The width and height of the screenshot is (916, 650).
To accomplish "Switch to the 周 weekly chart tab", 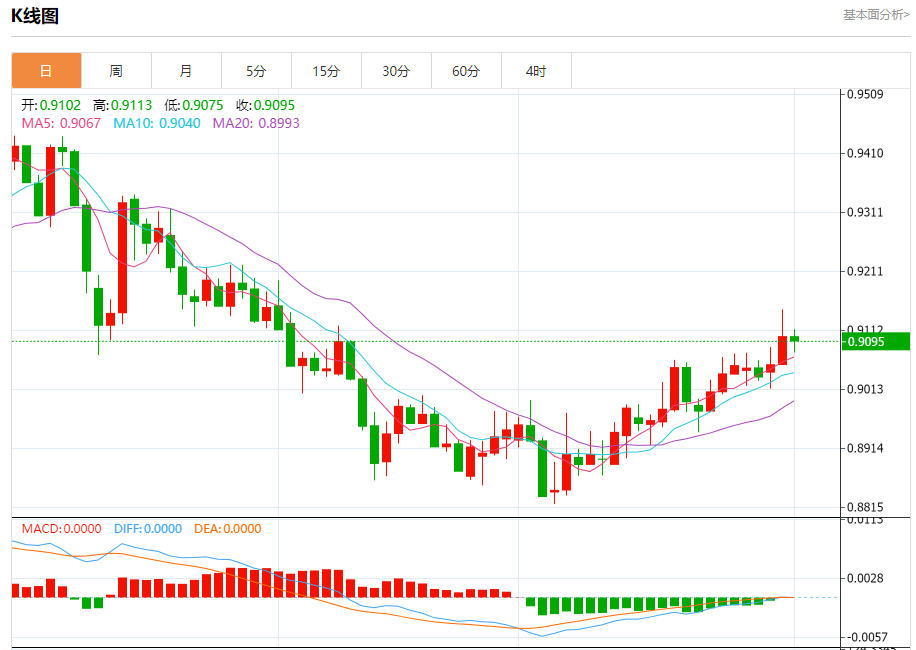I will tap(116, 71).
